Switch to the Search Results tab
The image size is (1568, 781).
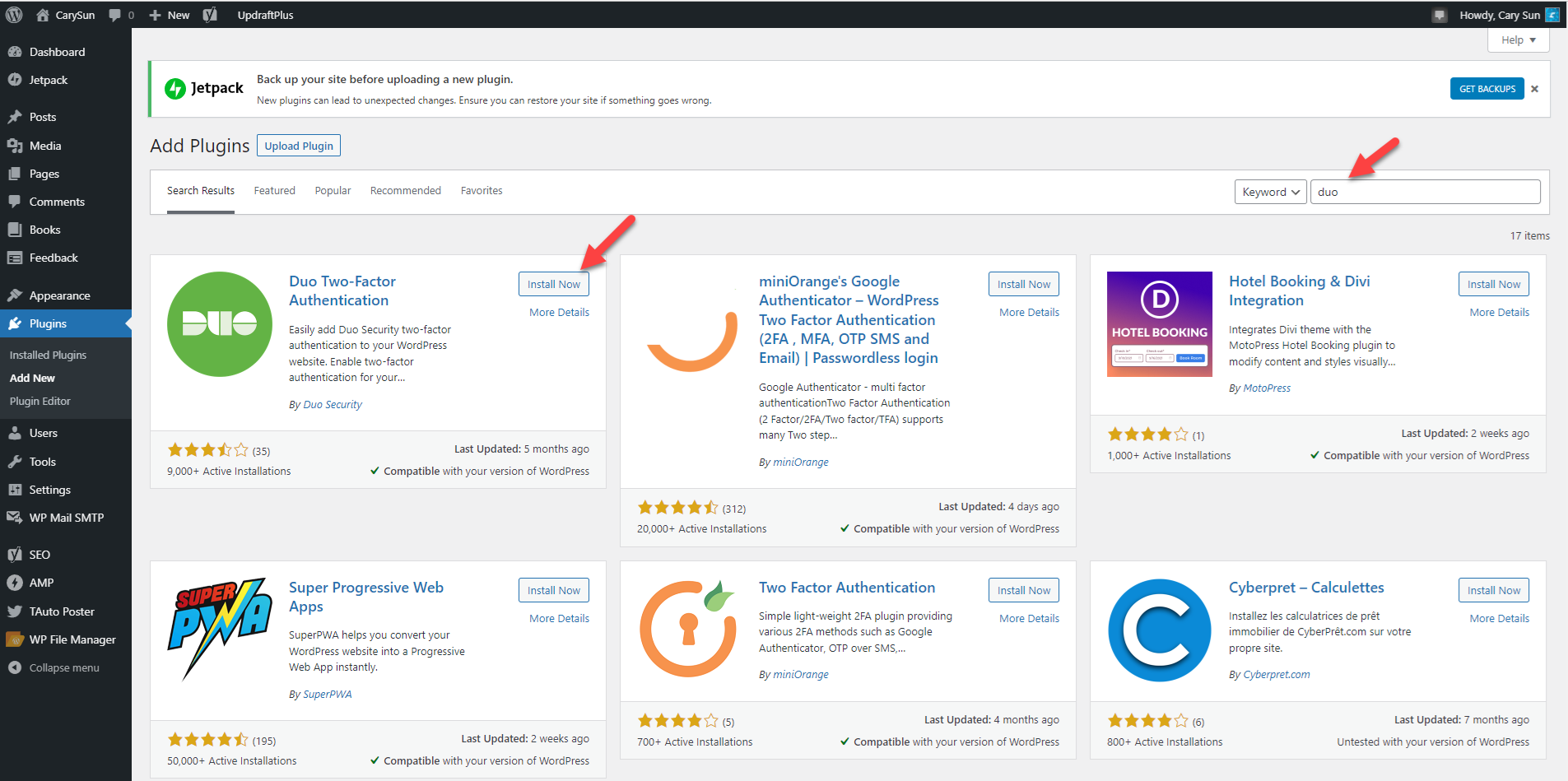[x=201, y=191]
